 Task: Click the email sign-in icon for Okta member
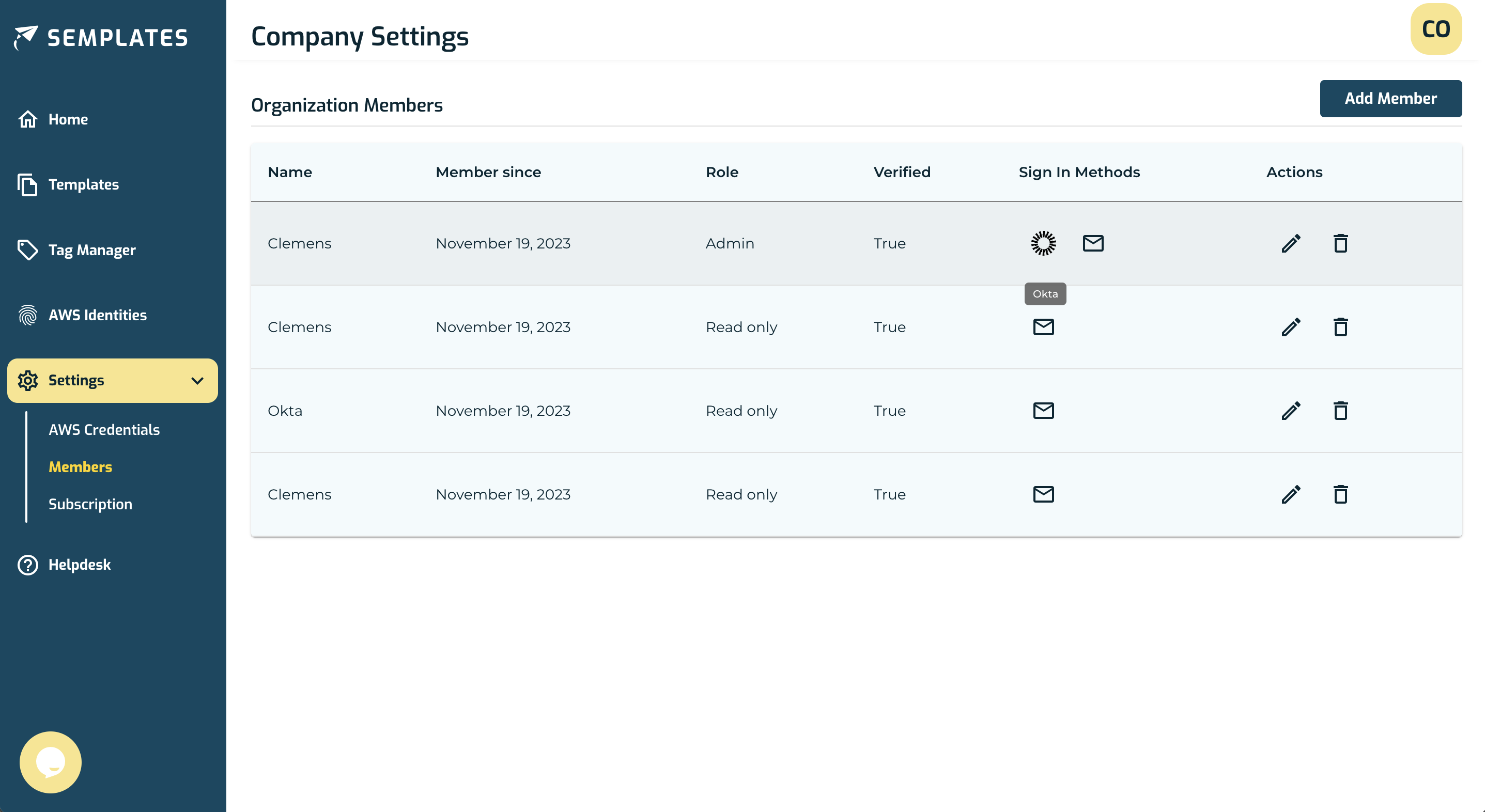tap(1043, 410)
